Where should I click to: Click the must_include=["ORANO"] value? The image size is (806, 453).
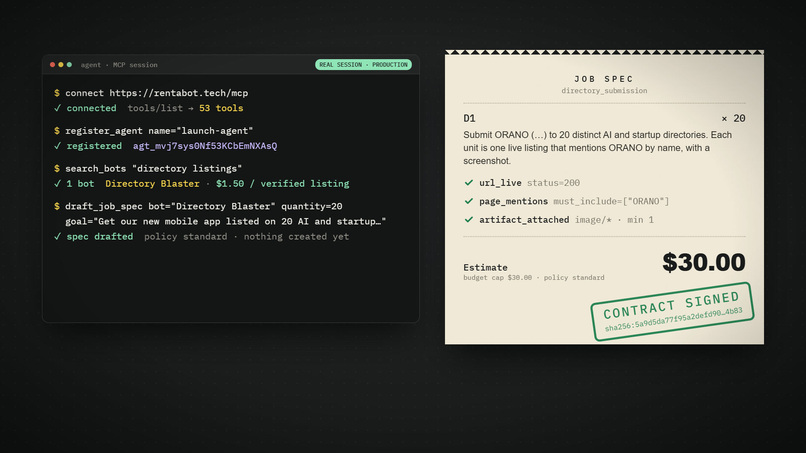(611, 202)
